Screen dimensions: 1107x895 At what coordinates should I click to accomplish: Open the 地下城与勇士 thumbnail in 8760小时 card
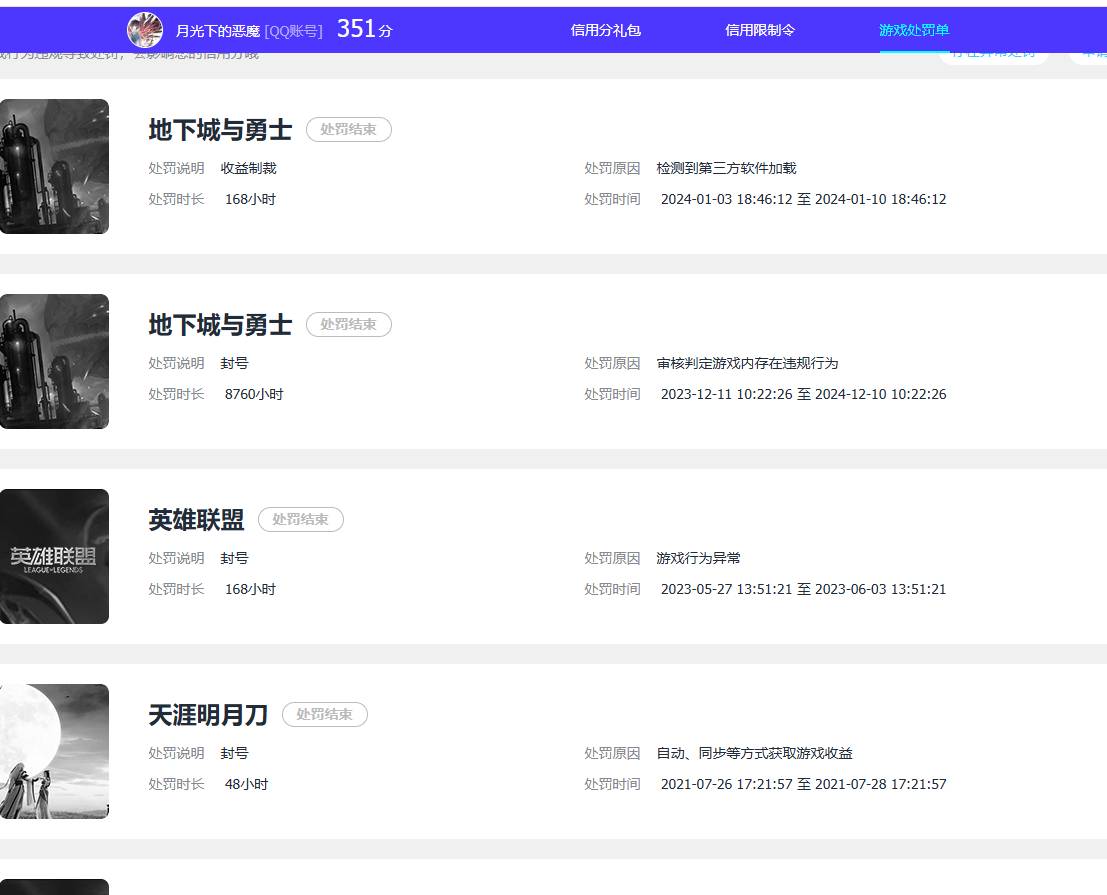pyautogui.click(x=54, y=361)
